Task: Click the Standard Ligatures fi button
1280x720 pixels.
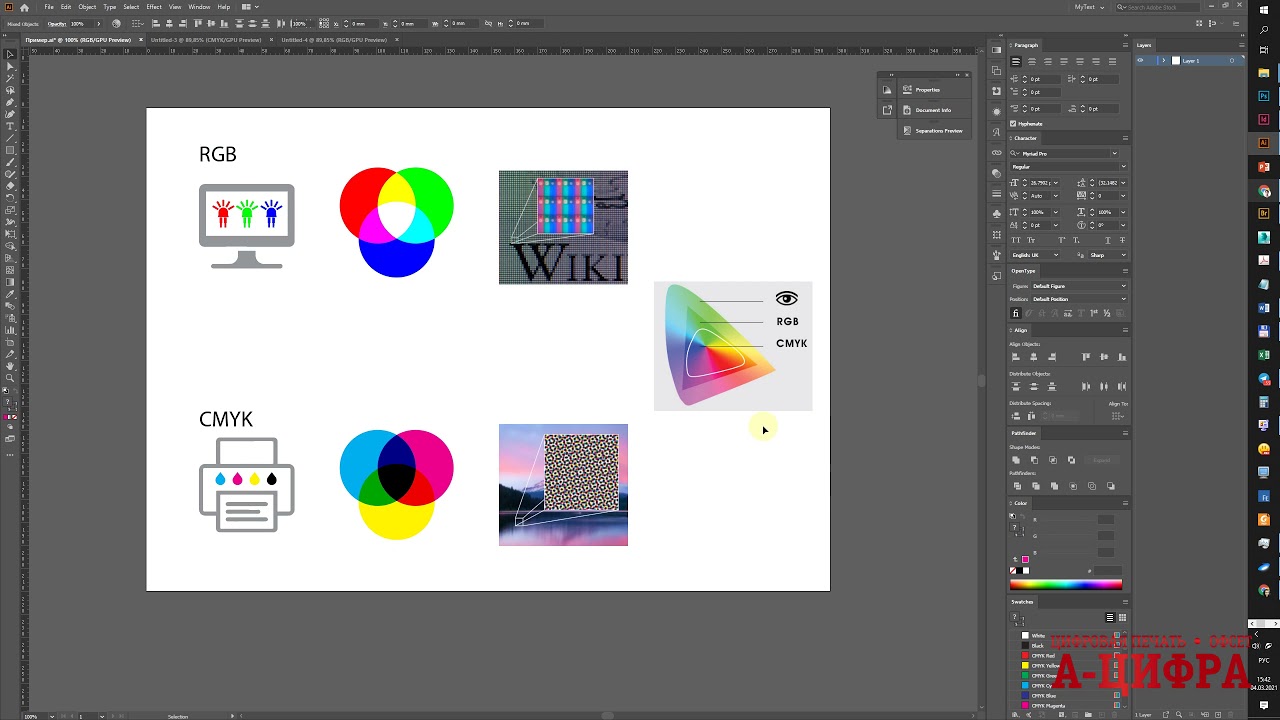Action: (x=1016, y=313)
